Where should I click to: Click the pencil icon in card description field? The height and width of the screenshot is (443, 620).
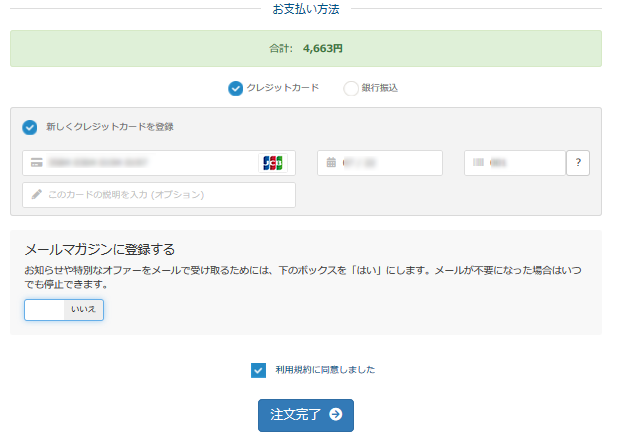[x=37, y=194]
